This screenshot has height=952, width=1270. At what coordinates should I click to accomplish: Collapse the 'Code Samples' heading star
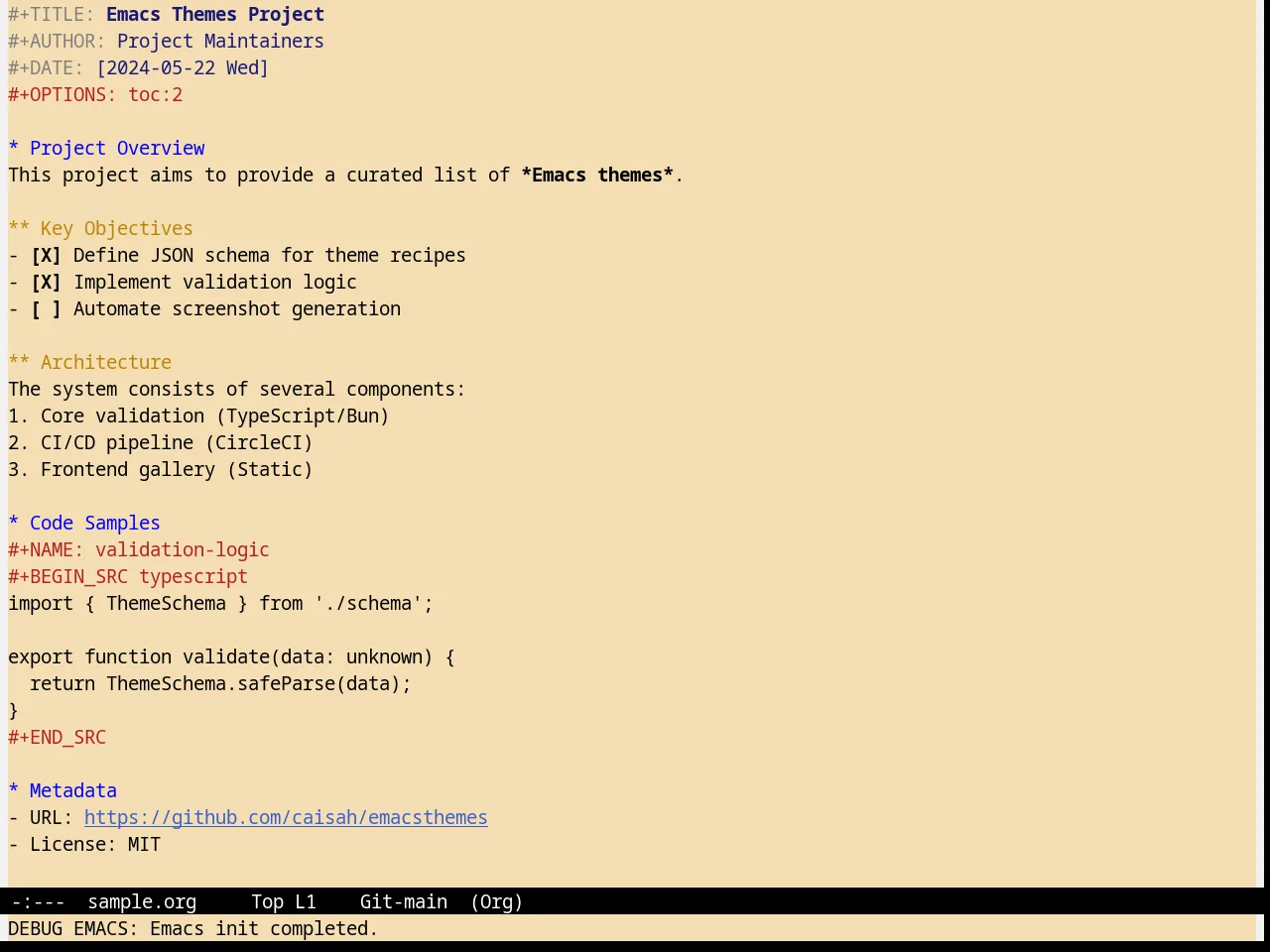[x=14, y=524]
